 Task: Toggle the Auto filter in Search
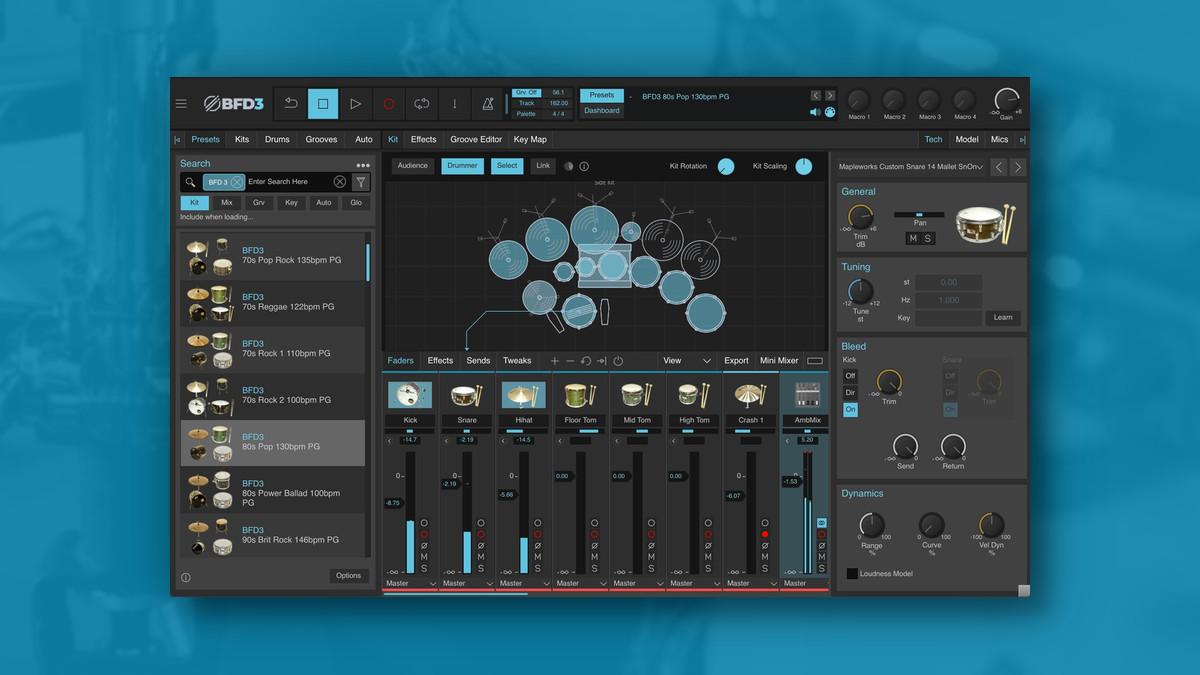pyautogui.click(x=323, y=202)
